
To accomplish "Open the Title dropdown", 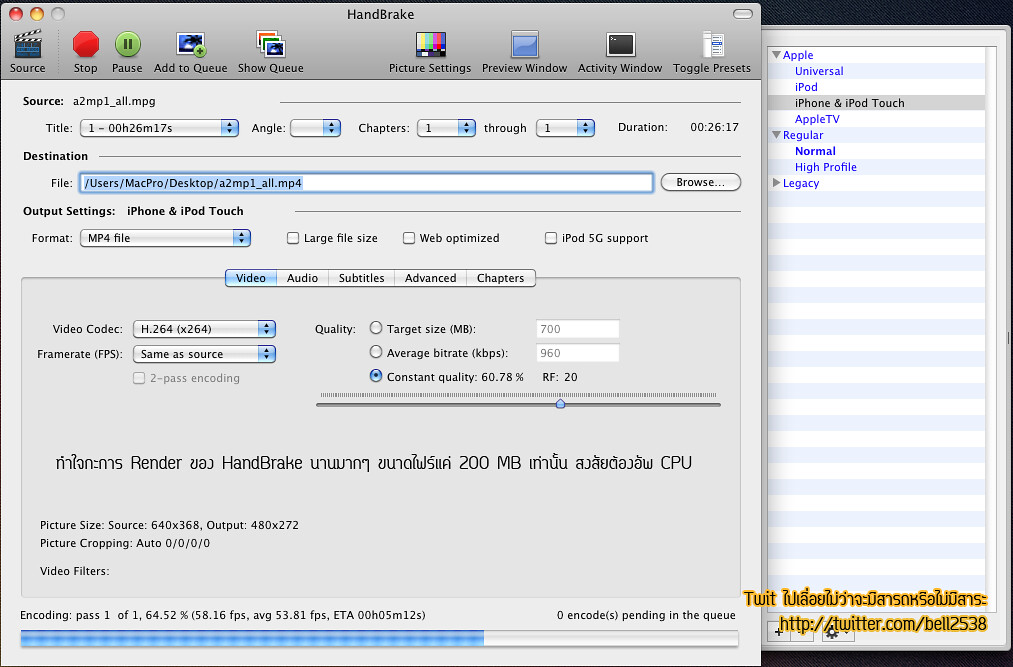I will pyautogui.click(x=159, y=128).
